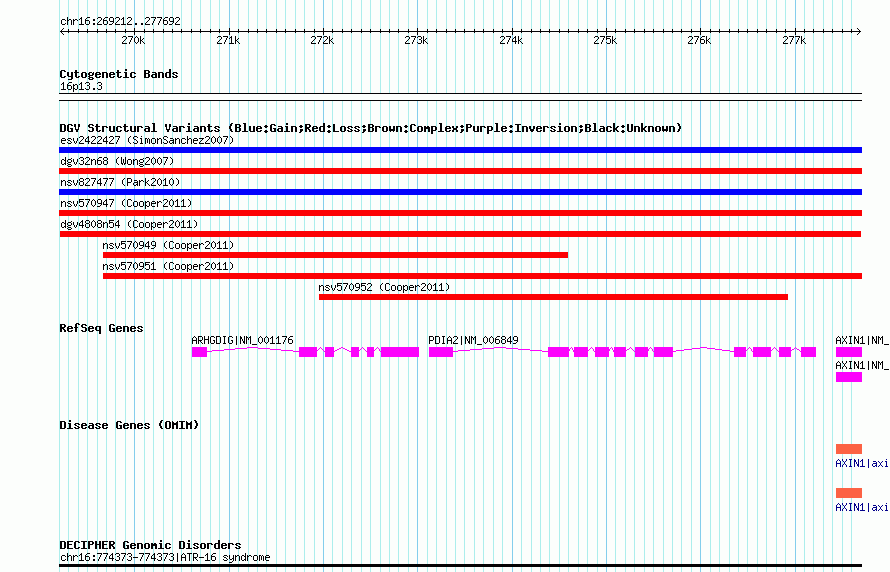Viewport: 890px width, 572px height.
Task: Open the ATR-16 syndrome DECIPHER entry
Action: [165, 557]
